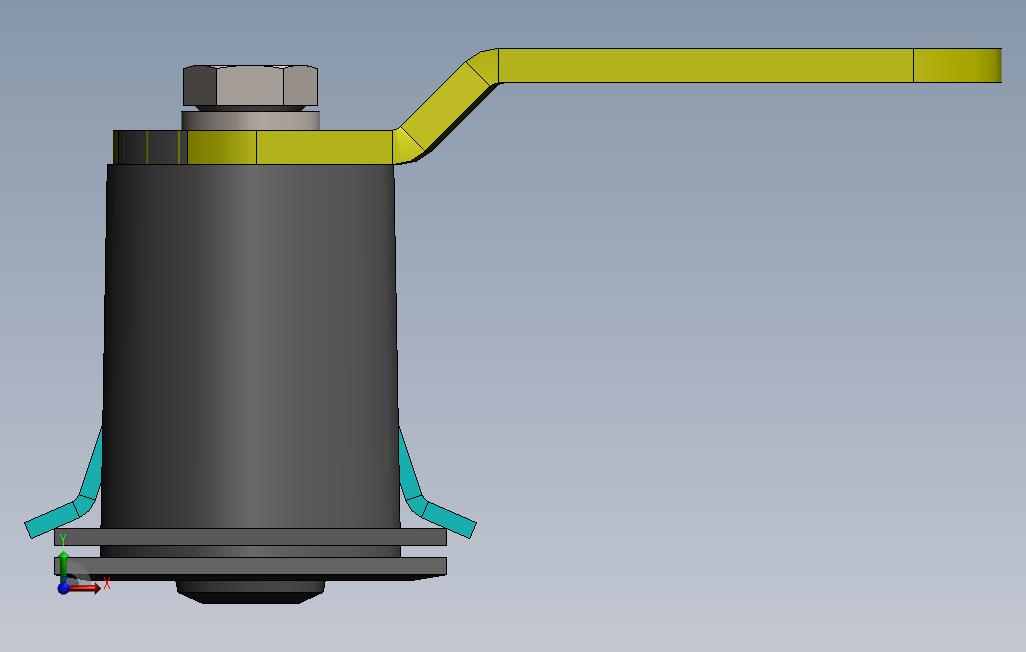Pick the washer beneath the hex bolt
This screenshot has height=652, width=1026.
[x=251, y=120]
